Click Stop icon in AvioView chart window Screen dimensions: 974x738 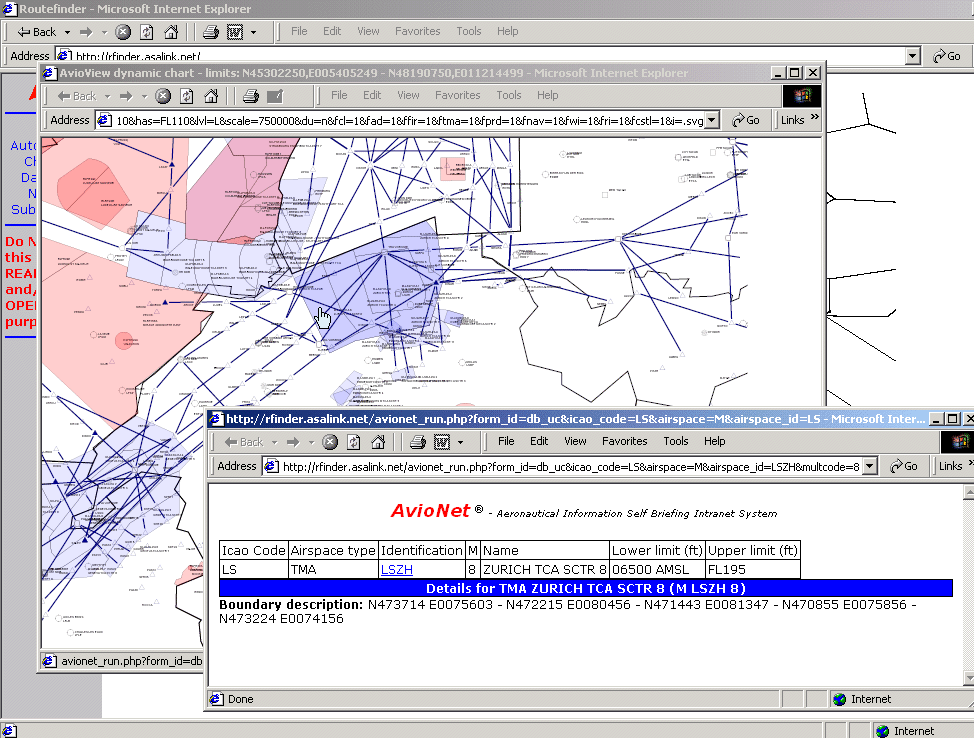(x=163, y=96)
